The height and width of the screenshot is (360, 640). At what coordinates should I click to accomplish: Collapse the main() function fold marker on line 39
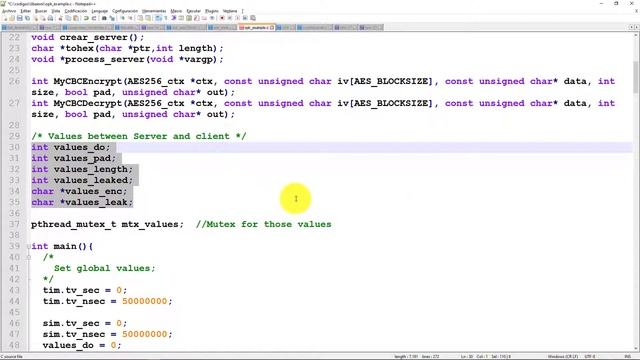(x=28, y=247)
